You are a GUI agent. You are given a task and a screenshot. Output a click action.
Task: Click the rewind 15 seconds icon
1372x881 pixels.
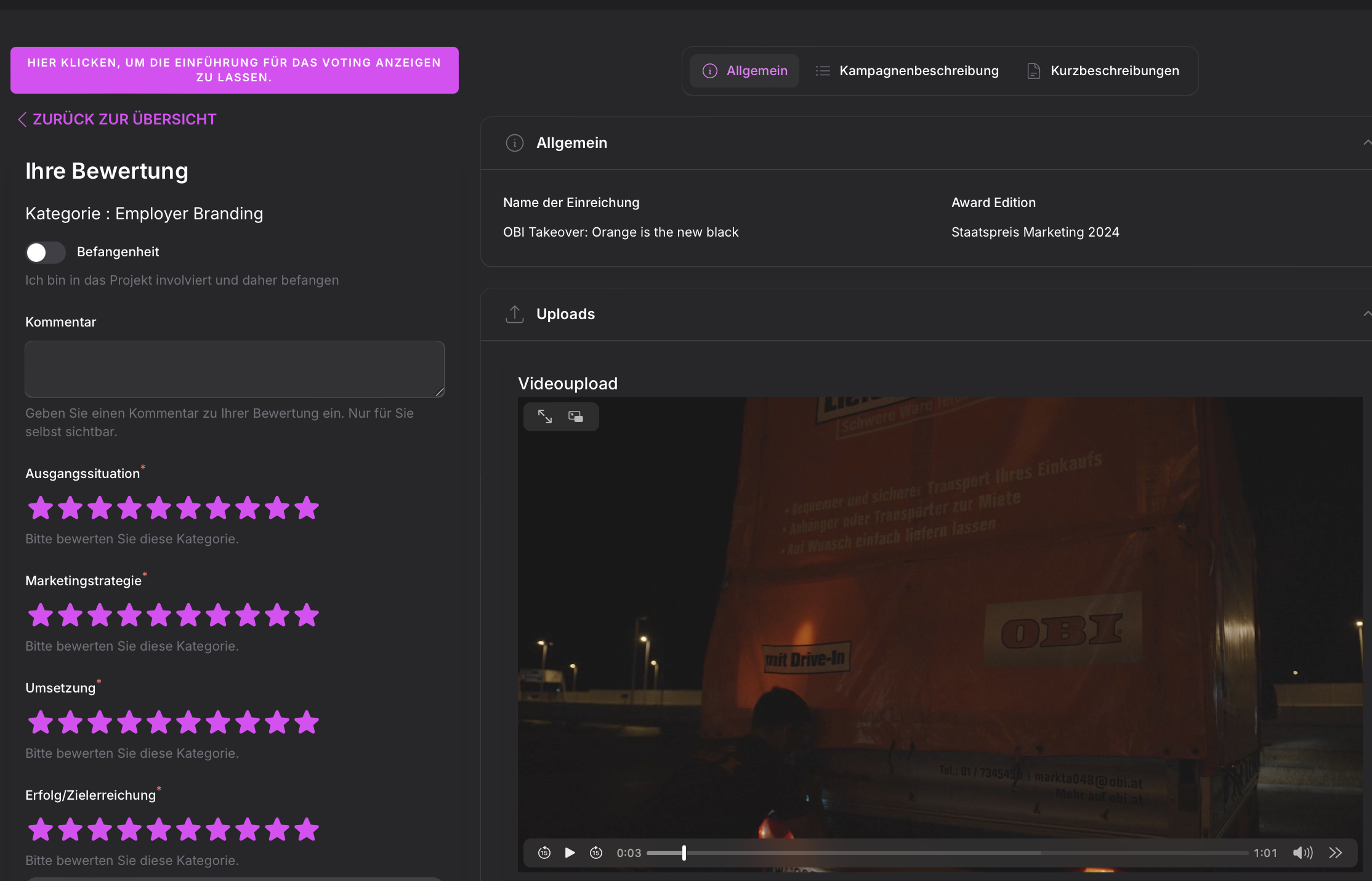544,853
